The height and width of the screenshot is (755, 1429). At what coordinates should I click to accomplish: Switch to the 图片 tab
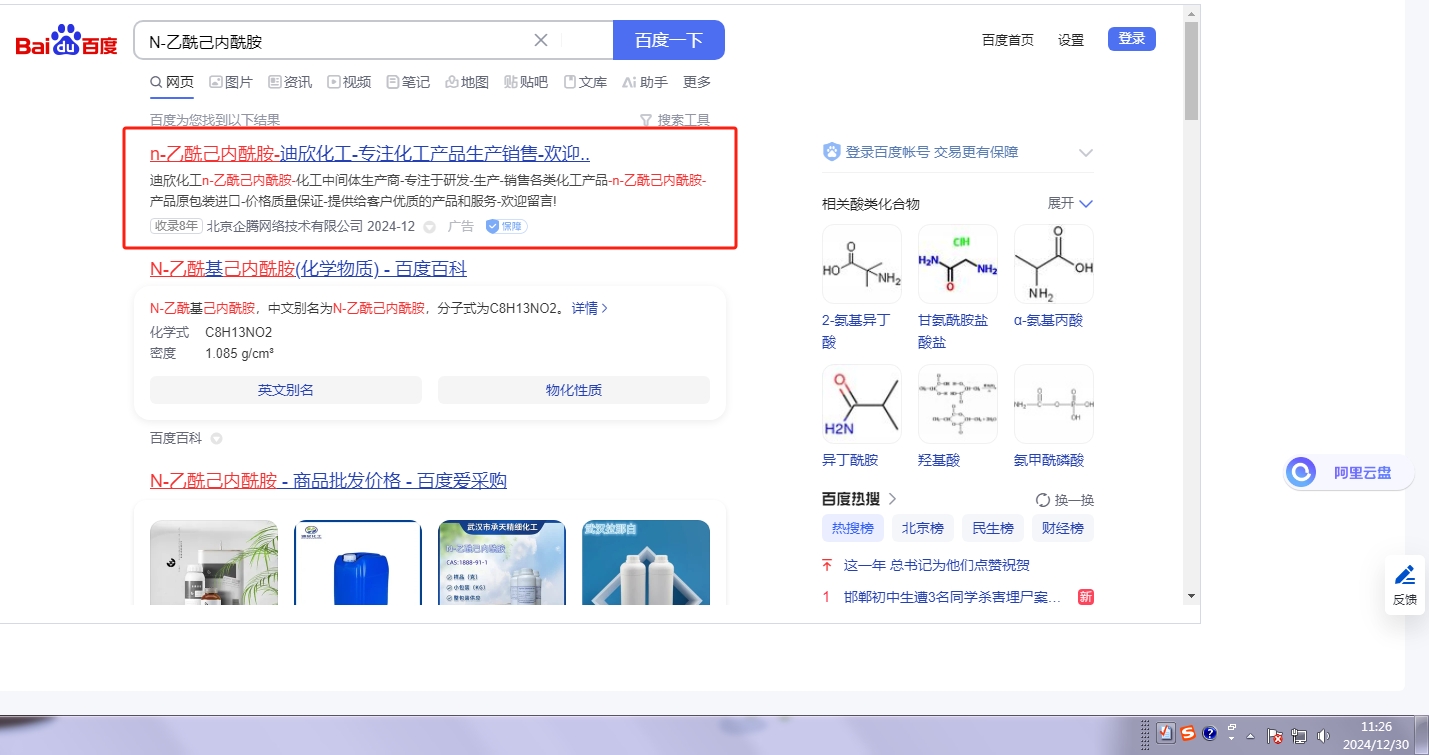tap(231, 82)
